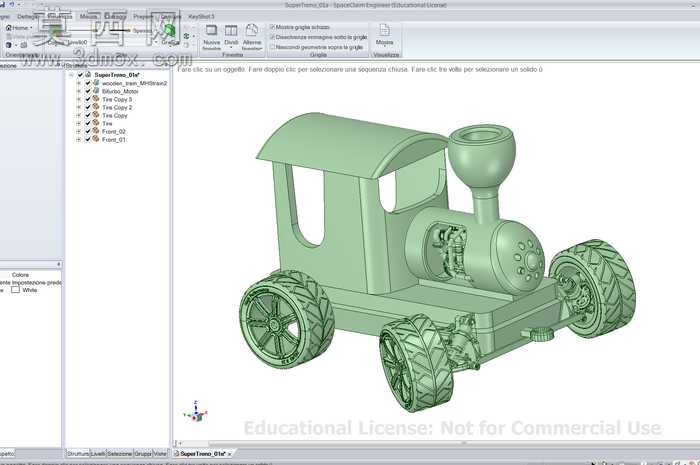
Task: Click the wooden_train_MHStrain2 component icon
Action: point(96,83)
